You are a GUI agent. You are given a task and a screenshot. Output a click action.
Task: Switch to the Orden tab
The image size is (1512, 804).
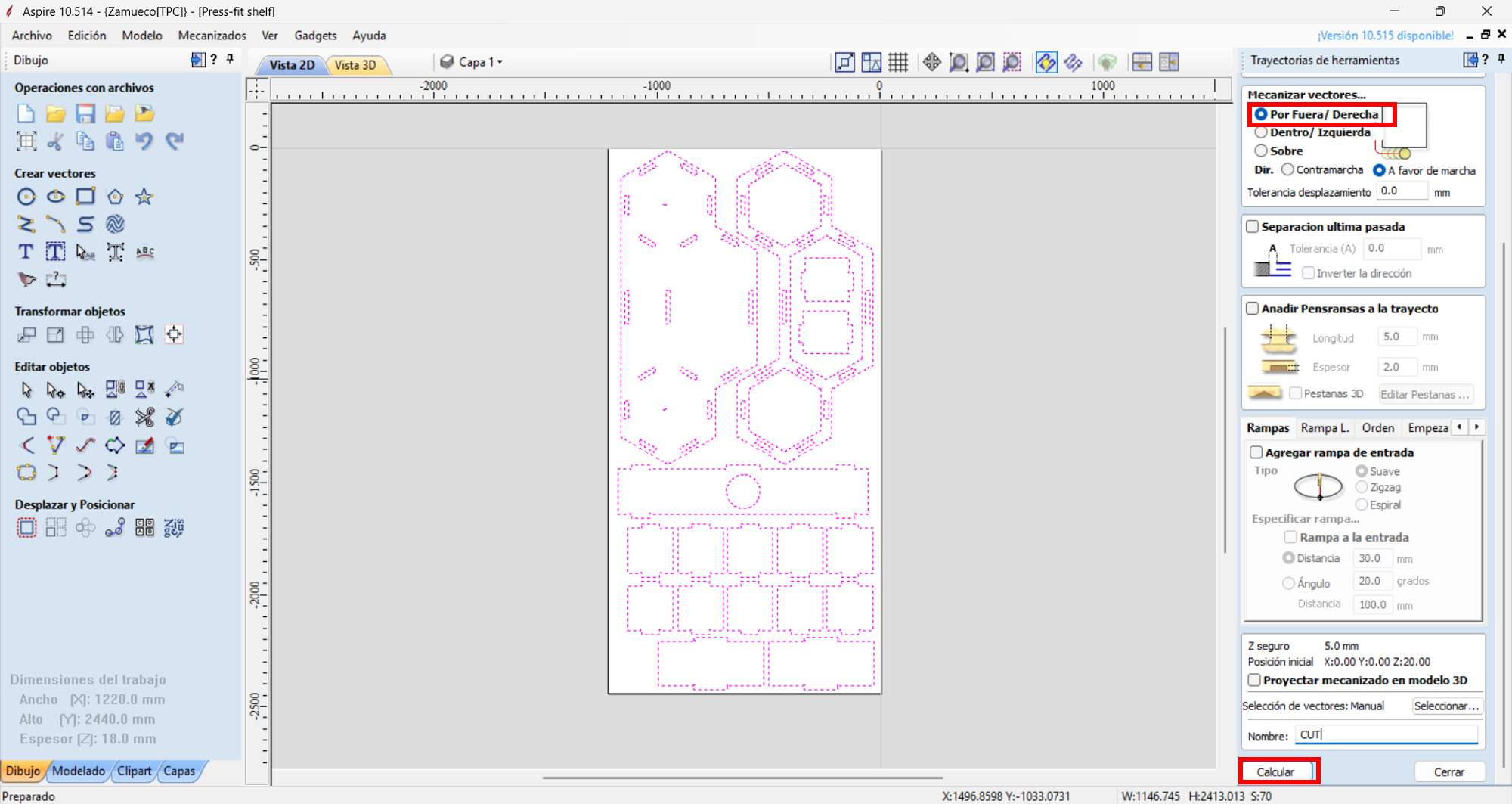pos(1377,427)
